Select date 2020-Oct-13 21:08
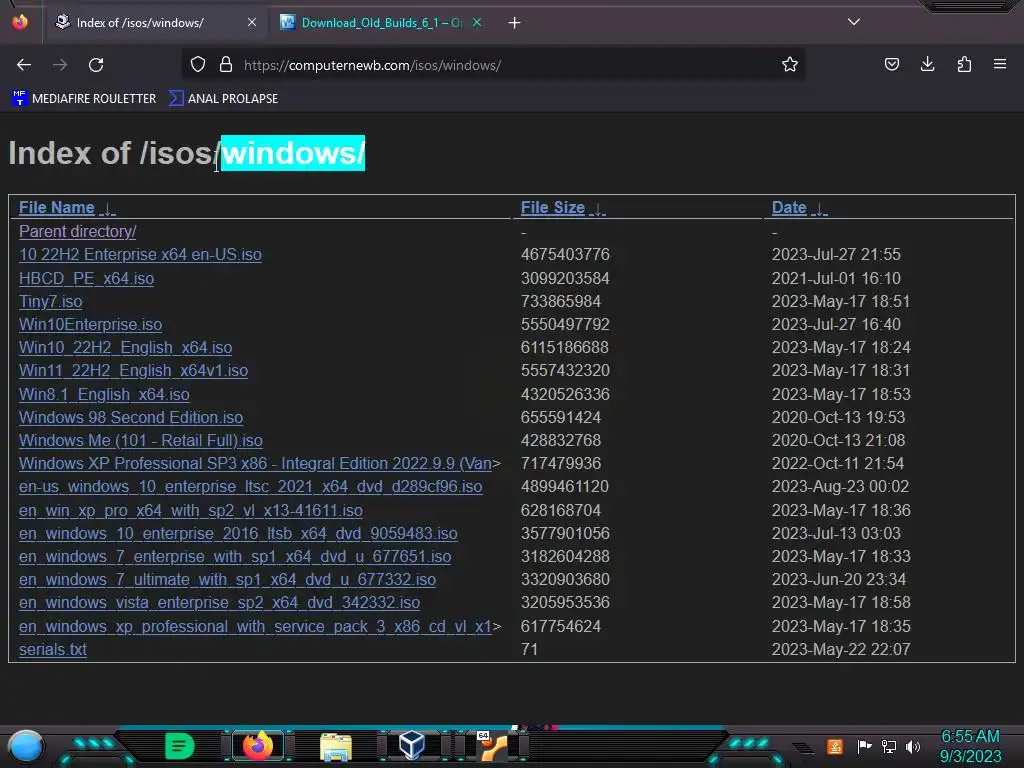The image size is (1024, 768). pos(838,441)
